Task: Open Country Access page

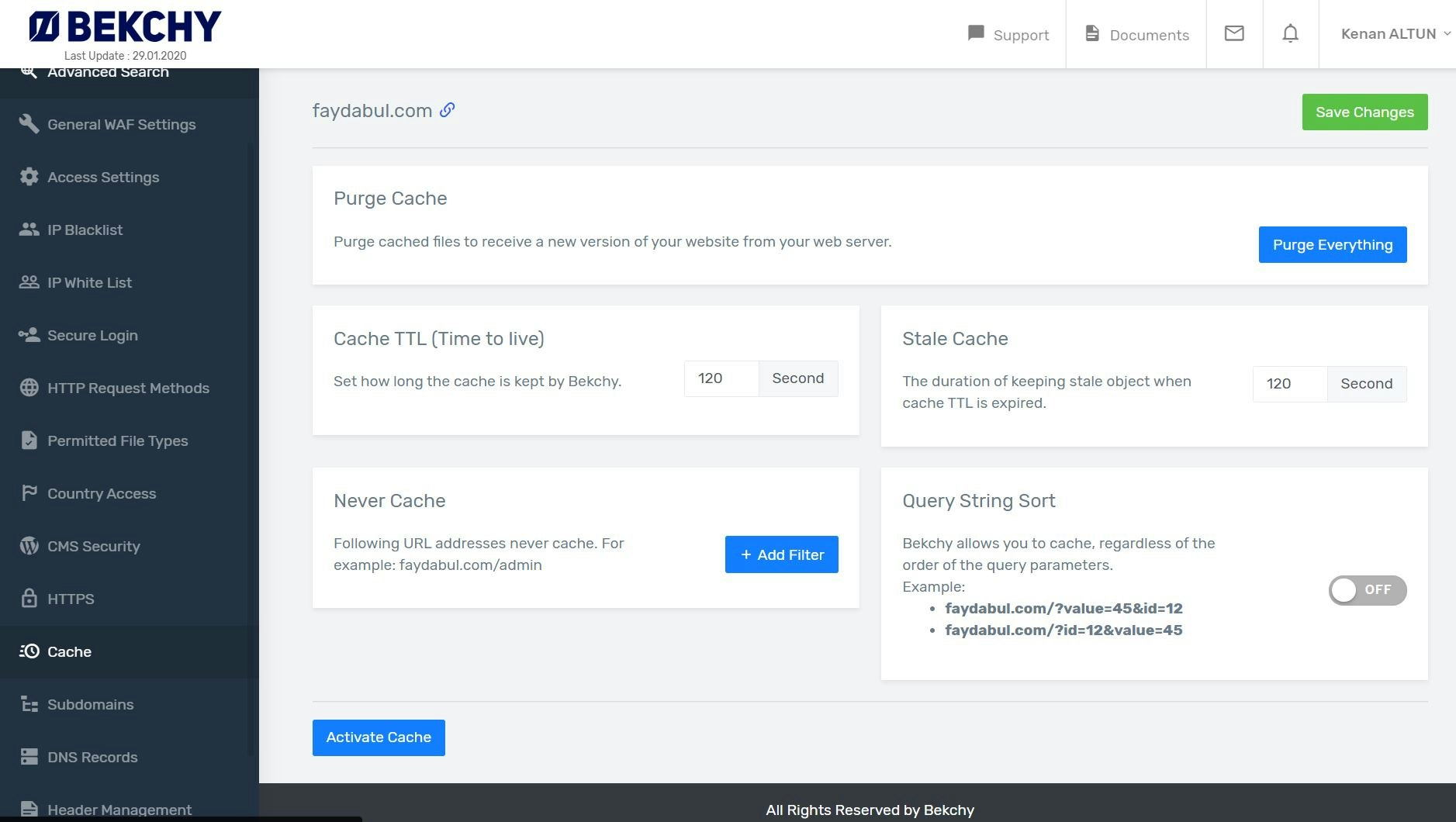Action: [130, 493]
